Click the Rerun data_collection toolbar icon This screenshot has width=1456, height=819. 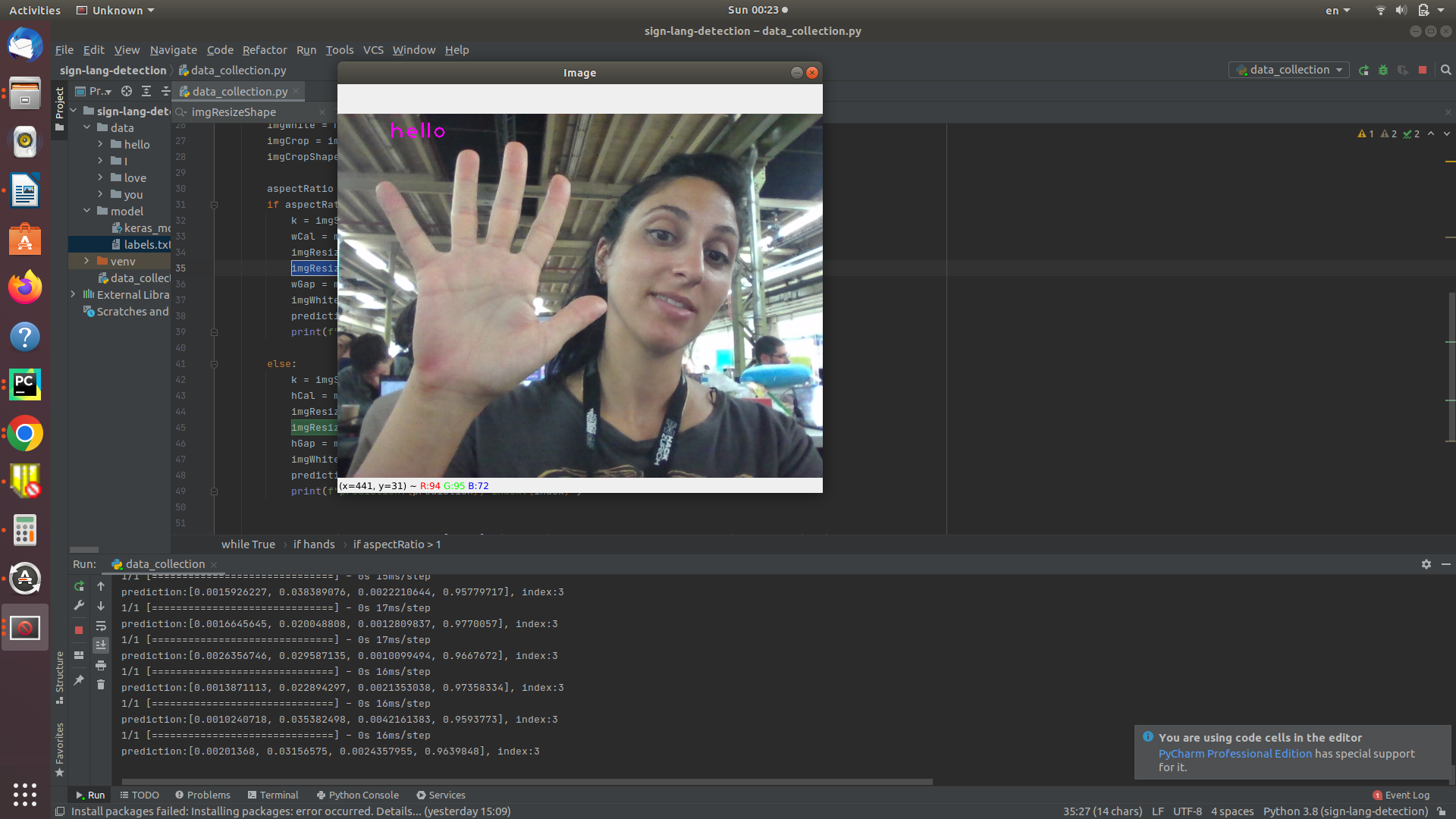pyautogui.click(x=1363, y=70)
